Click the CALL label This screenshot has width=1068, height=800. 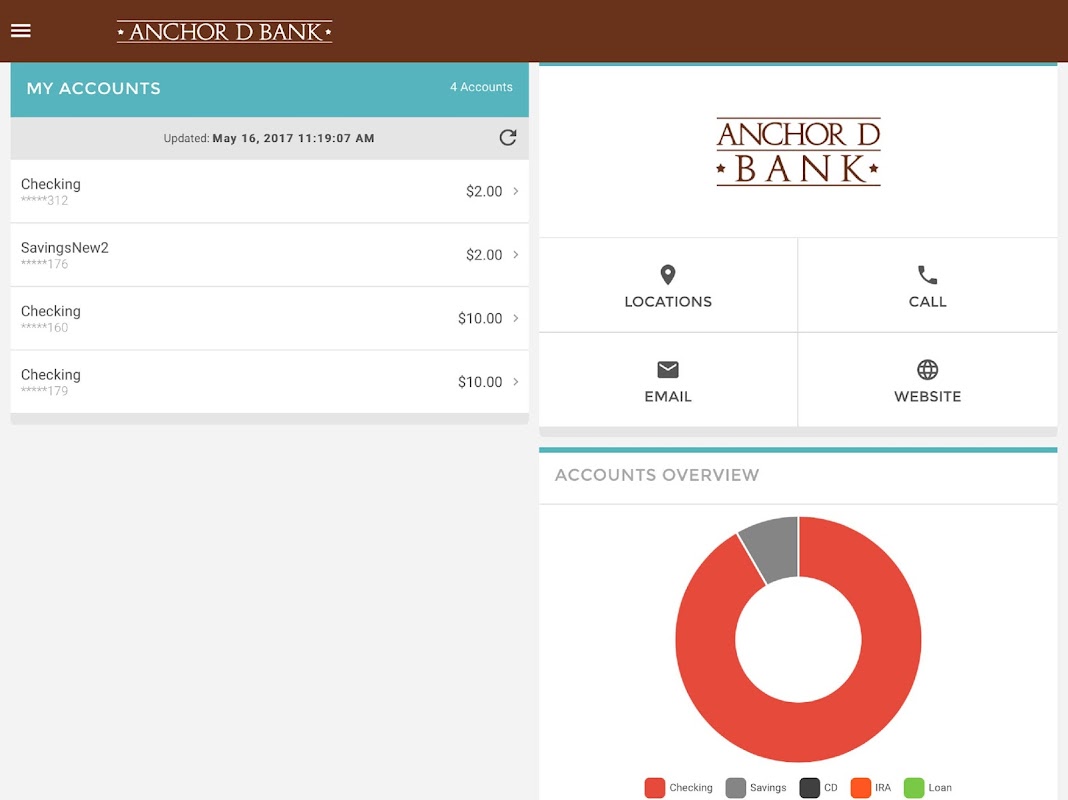927,302
